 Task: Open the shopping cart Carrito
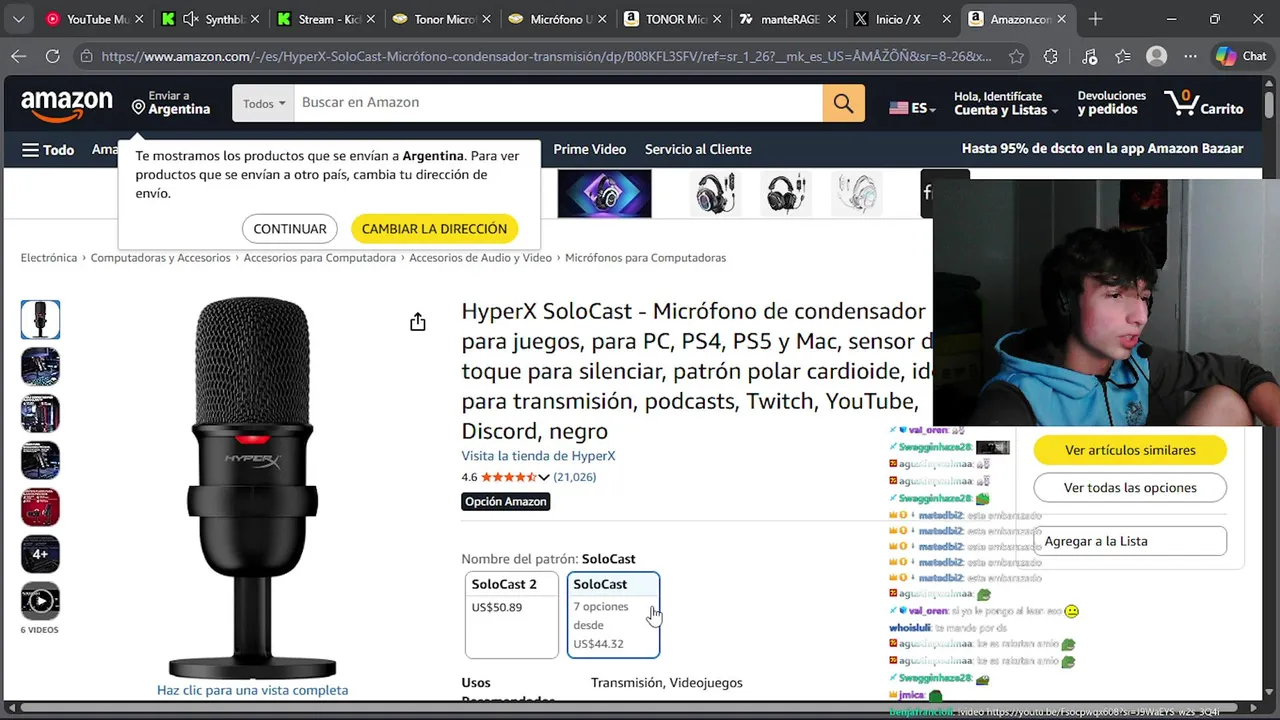[x=1204, y=103]
